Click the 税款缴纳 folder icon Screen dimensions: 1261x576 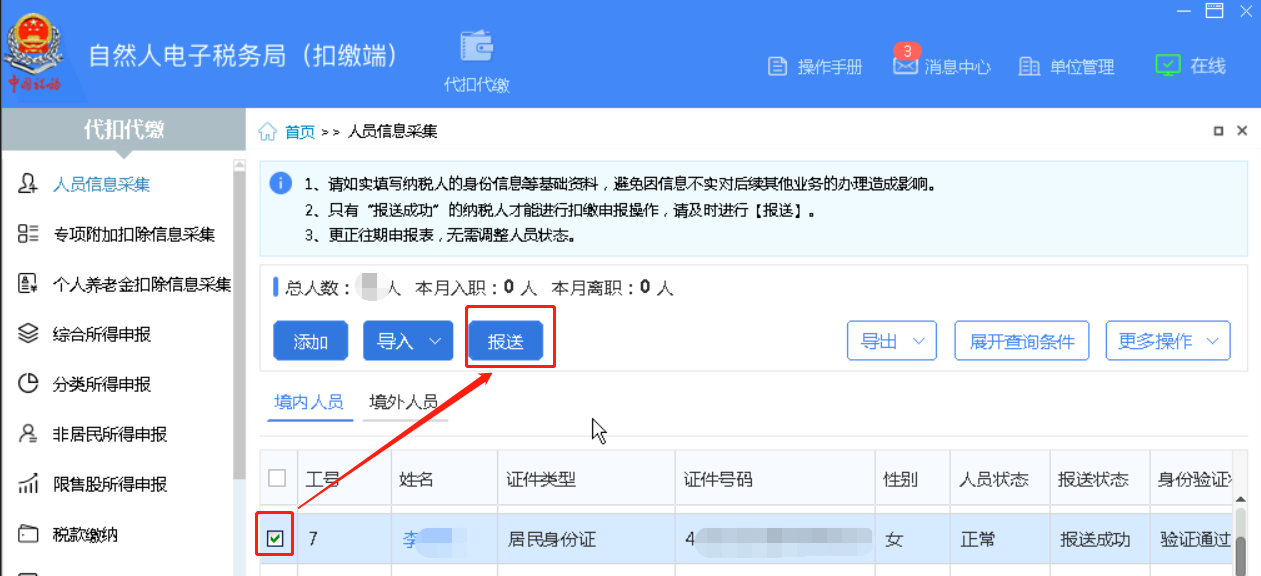tap(29, 534)
